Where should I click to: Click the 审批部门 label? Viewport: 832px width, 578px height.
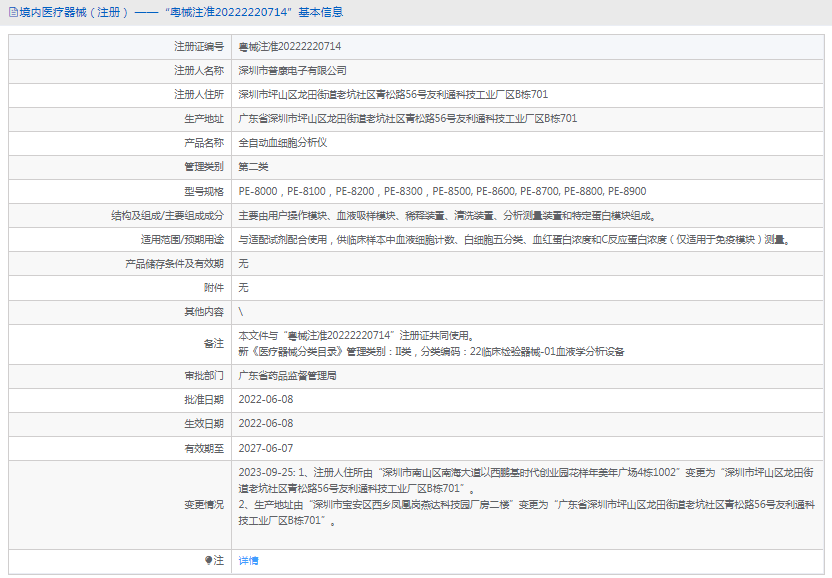[x=204, y=376]
